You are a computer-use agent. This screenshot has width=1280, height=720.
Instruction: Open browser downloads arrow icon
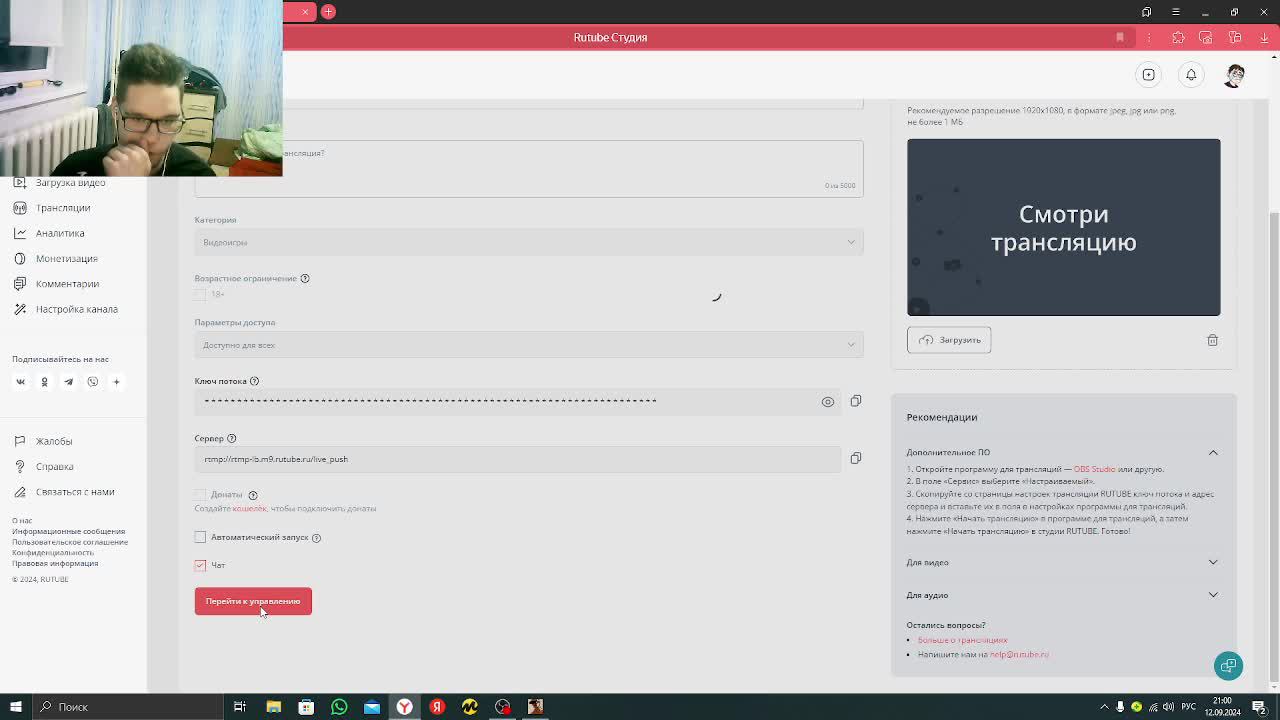tap(1264, 37)
